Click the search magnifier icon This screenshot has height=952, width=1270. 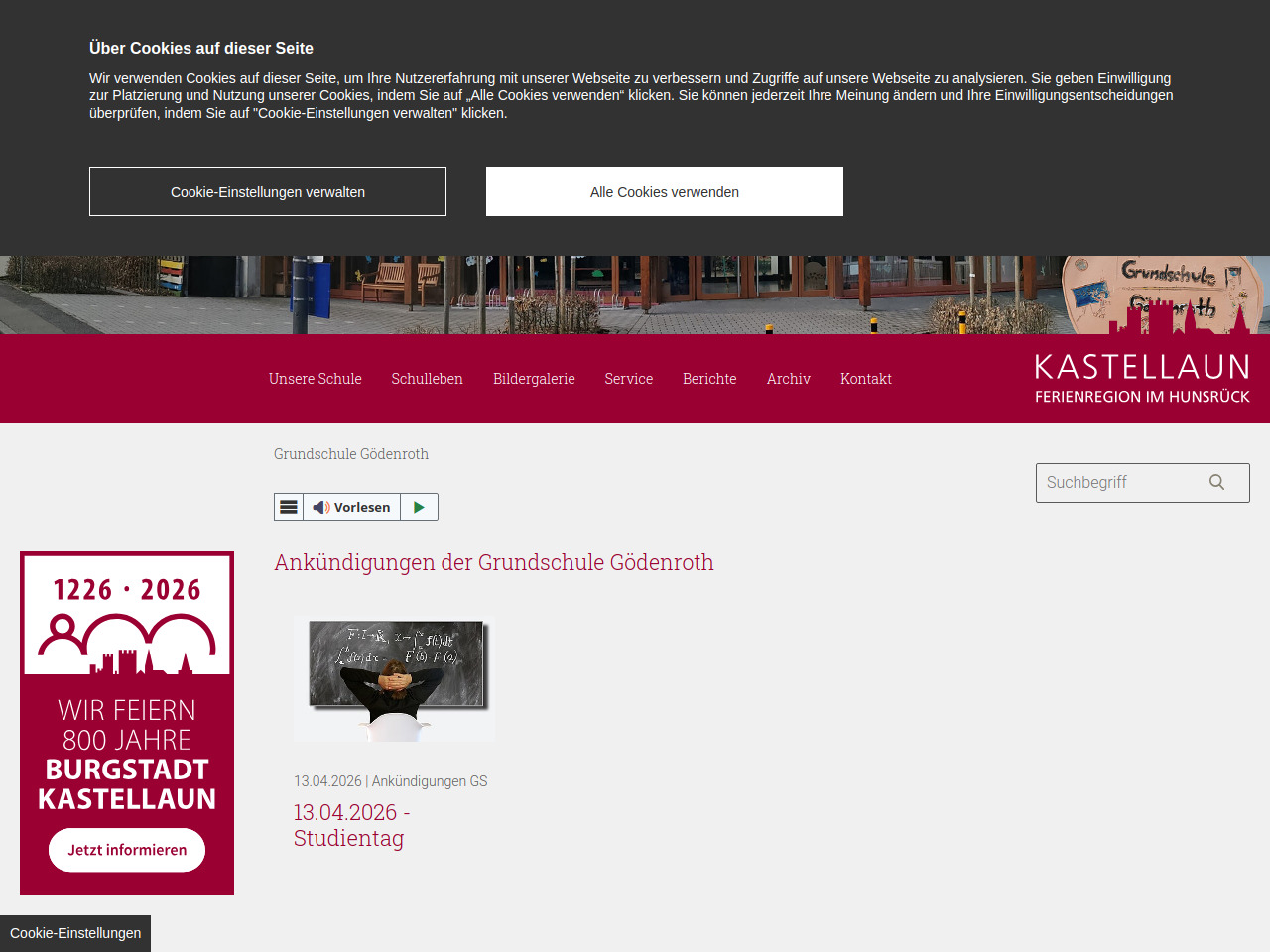(1216, 483)
